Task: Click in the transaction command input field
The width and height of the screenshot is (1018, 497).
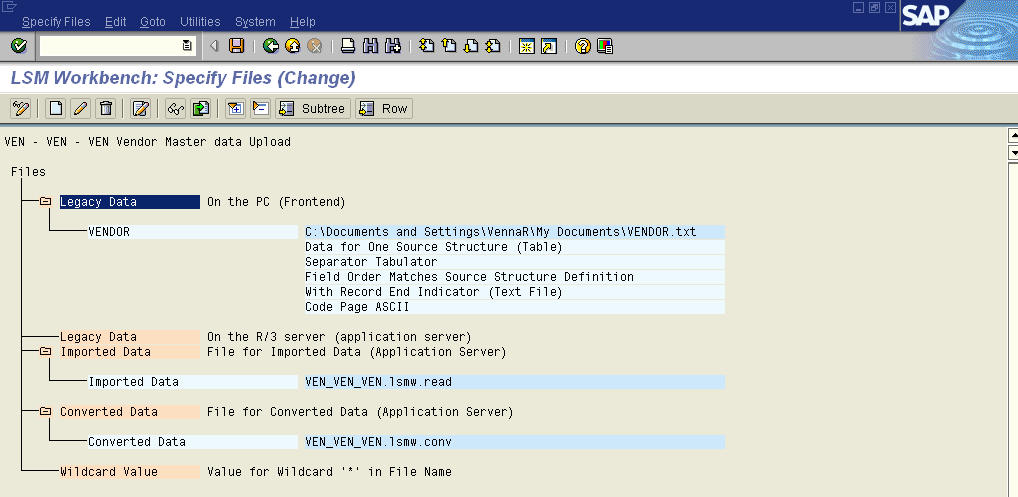Action: [x=110, y=46]
